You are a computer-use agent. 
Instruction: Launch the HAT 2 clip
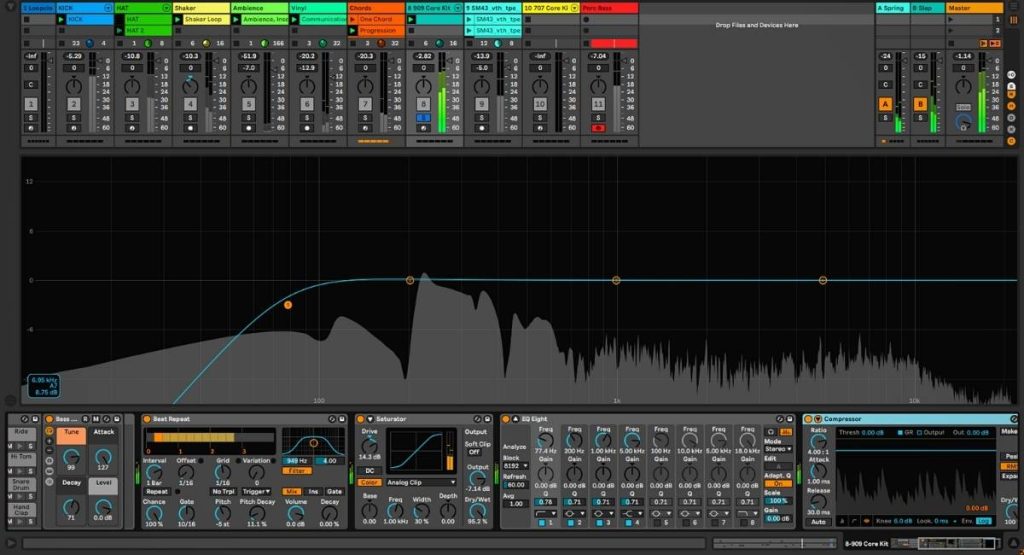120,31
